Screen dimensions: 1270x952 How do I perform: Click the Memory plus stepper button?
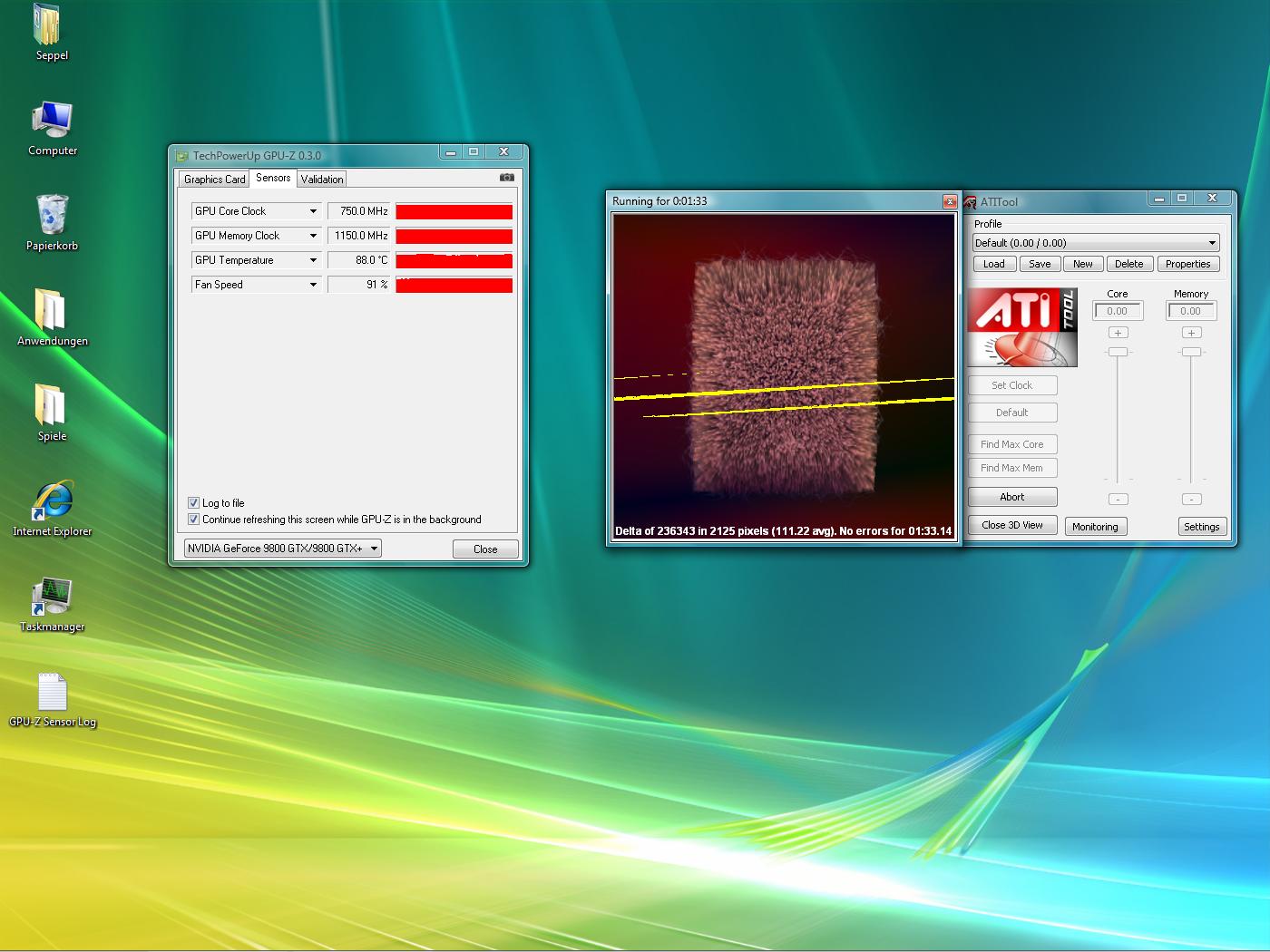1192,333
